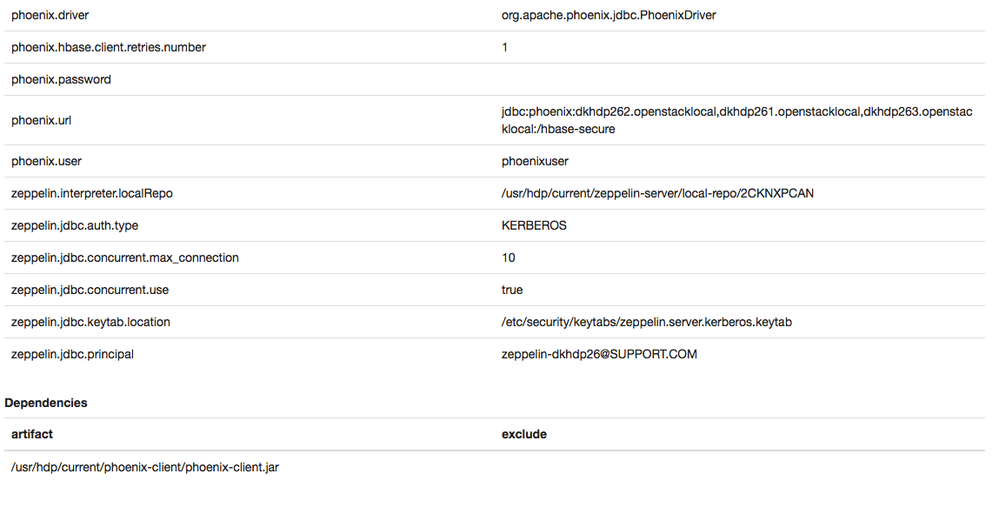Select the local-repo path value
The image size is (999, 515).
point(657,193)
